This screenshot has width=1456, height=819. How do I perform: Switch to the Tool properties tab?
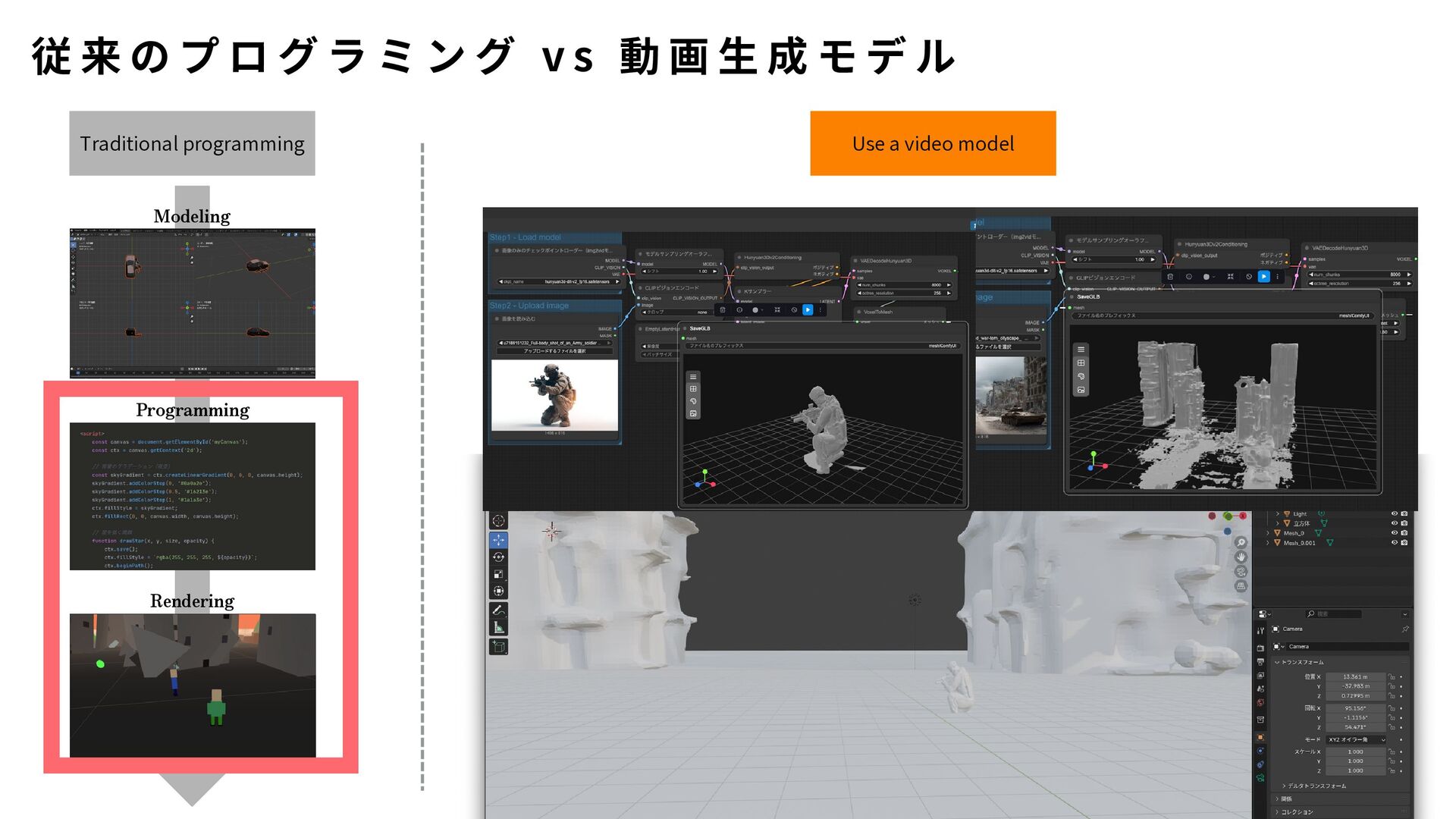(x=1260, y=631)
